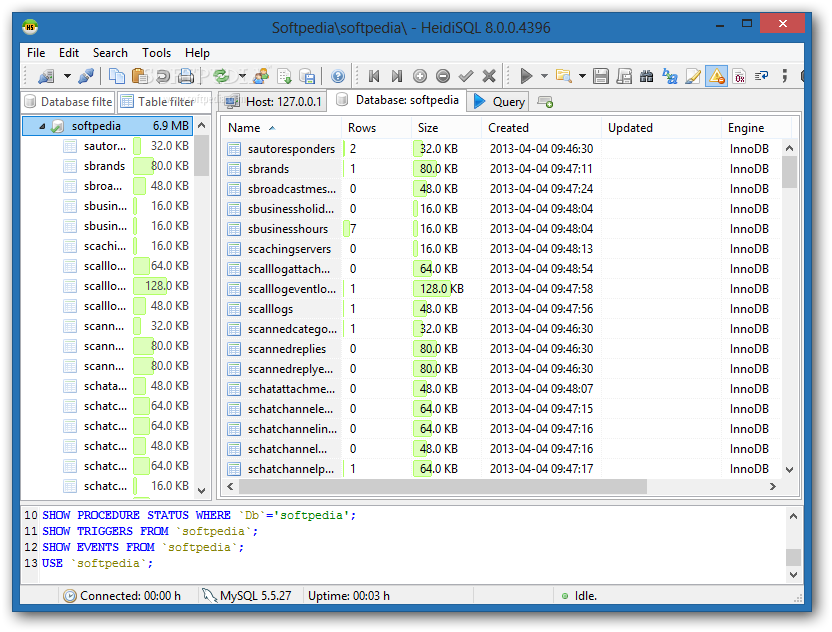Switch to the Database: softpedia tab
Viewport: 832px width, 632px height.
(397, 100)
